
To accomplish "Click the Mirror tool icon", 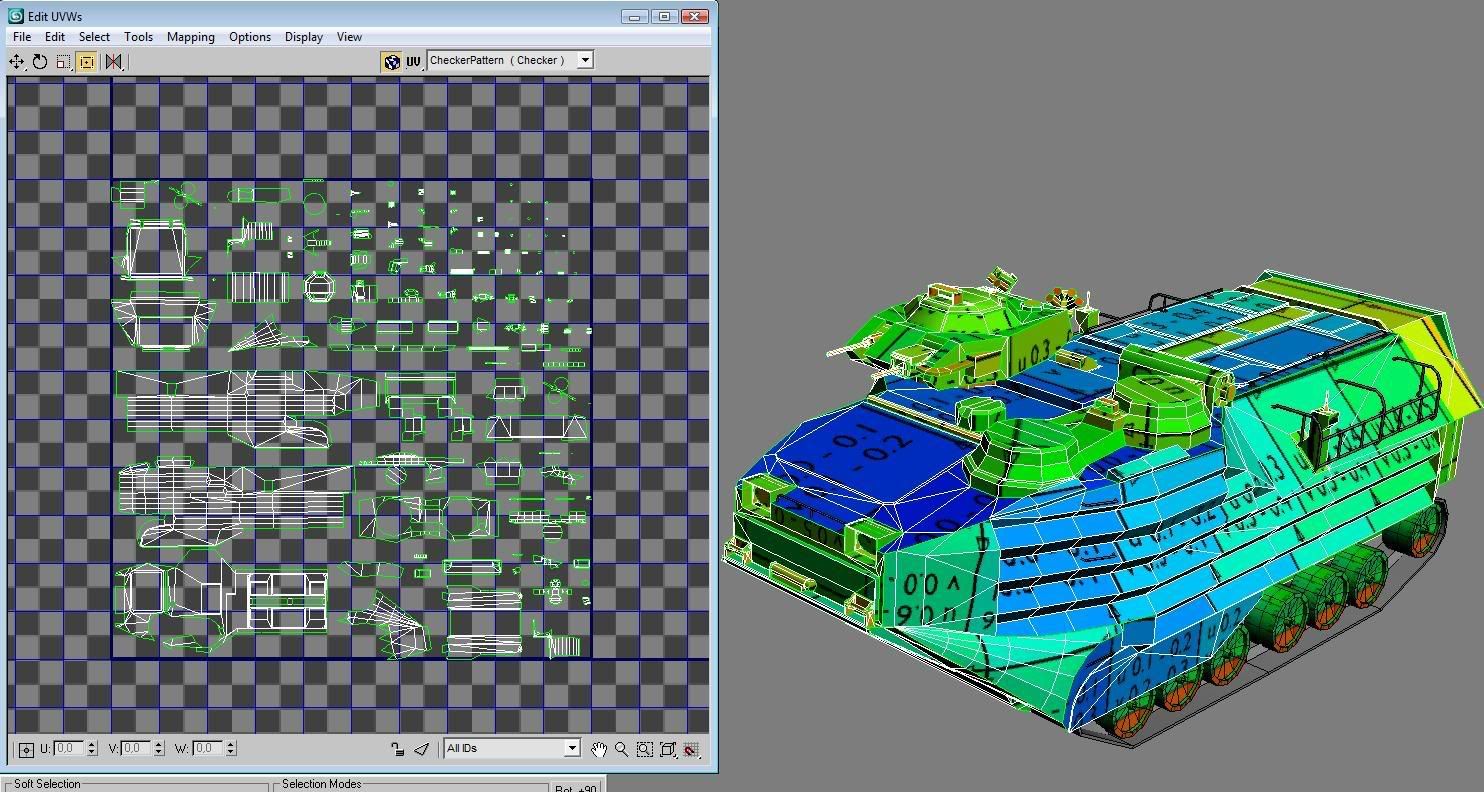I will 113,62.
